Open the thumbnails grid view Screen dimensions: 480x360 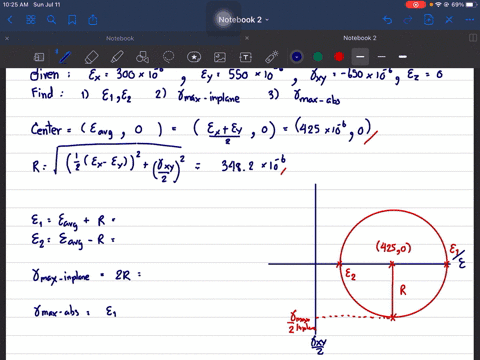31,20
